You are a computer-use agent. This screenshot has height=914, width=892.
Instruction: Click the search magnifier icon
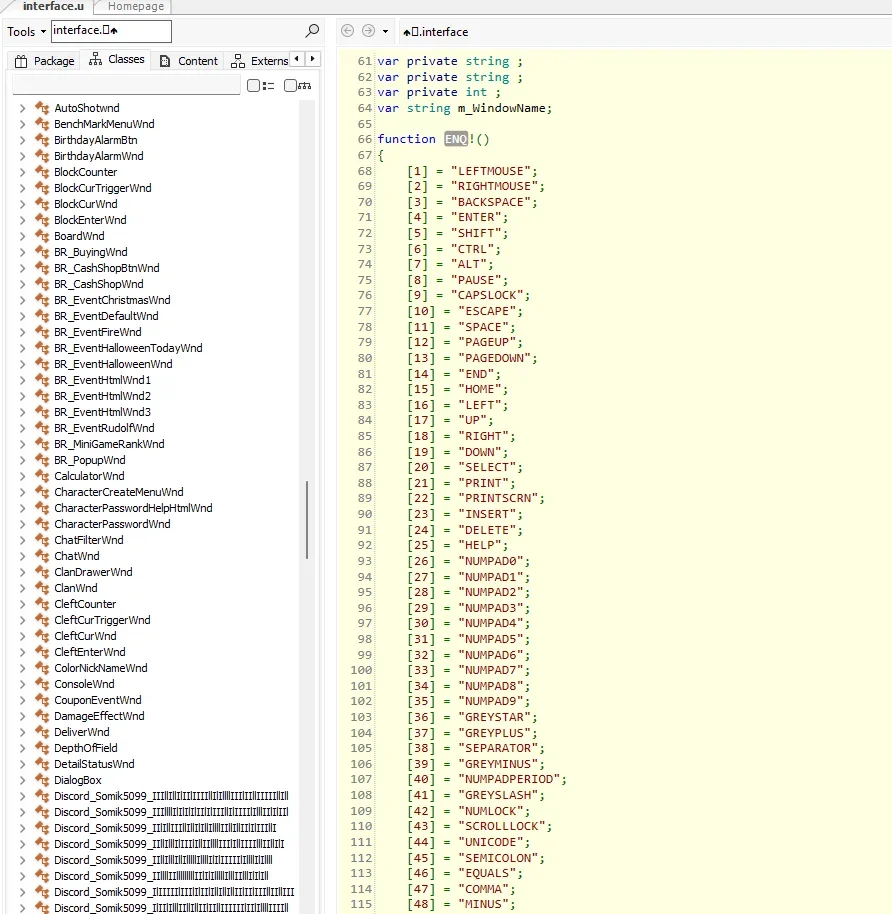click(x=312, y=30)
